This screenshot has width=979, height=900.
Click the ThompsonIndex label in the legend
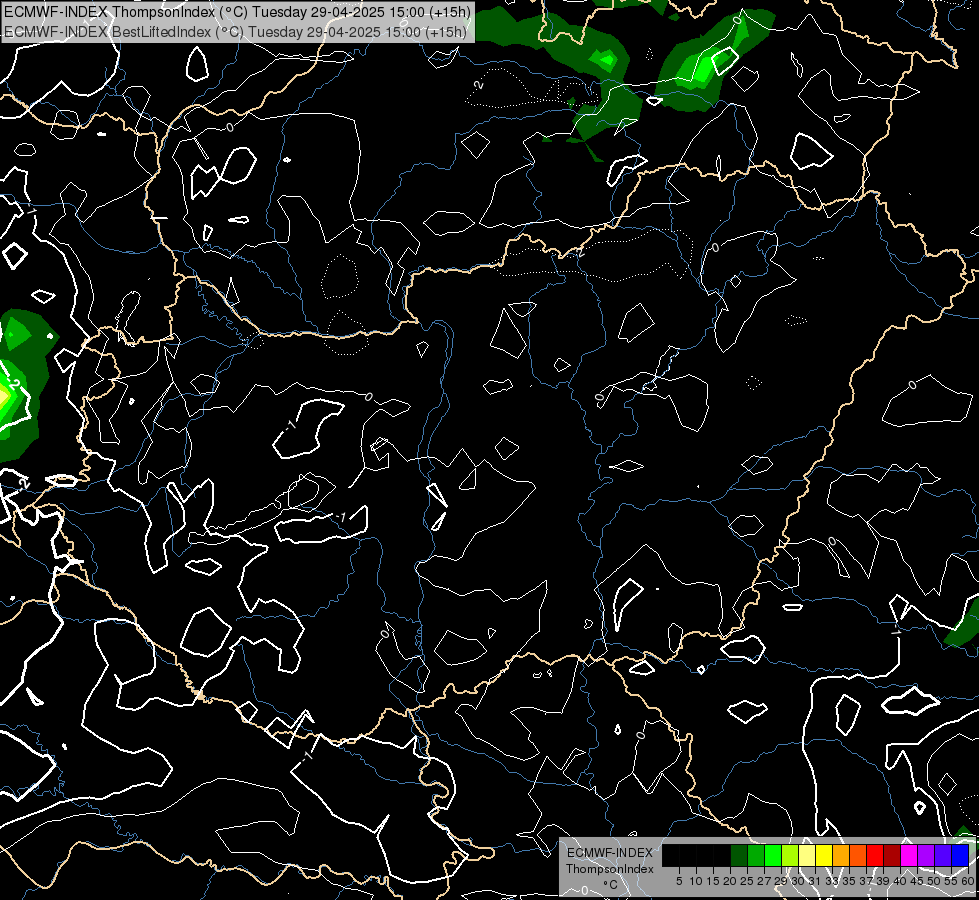pyautogui.click(x=610, y=869)
